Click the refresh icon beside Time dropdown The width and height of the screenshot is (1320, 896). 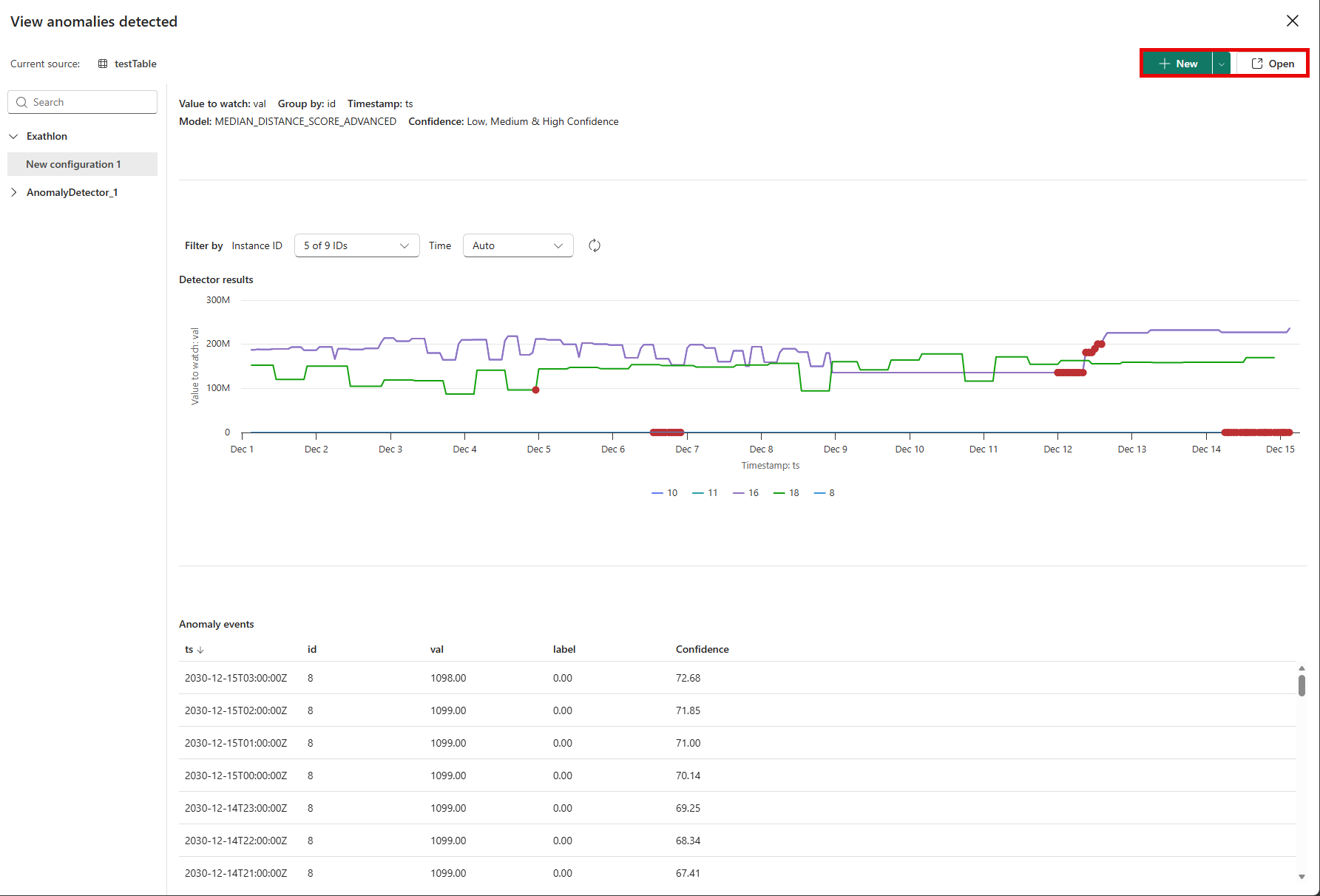click(595, 245)
